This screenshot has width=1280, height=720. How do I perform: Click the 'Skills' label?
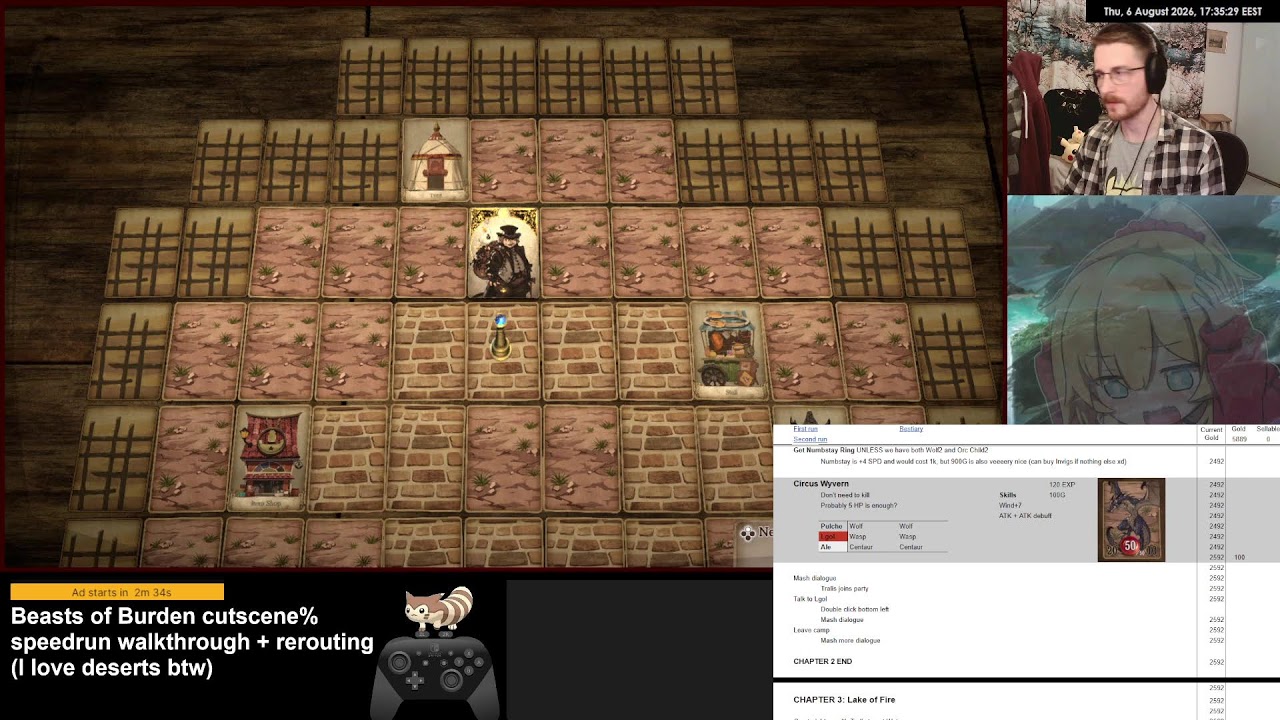1007,495
